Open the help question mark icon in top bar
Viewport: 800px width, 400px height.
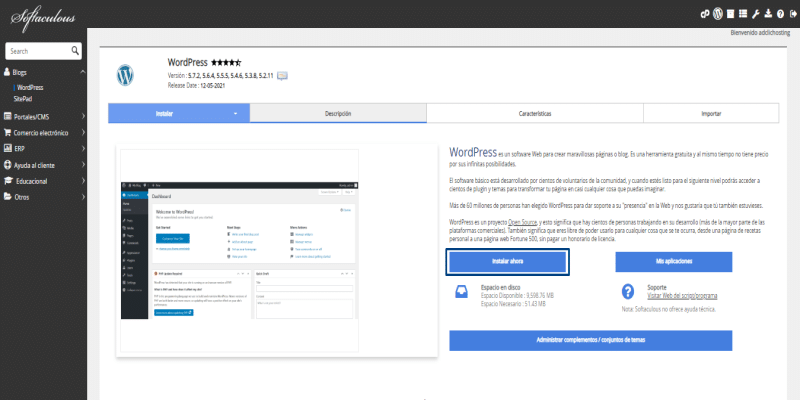pos(781,14)
